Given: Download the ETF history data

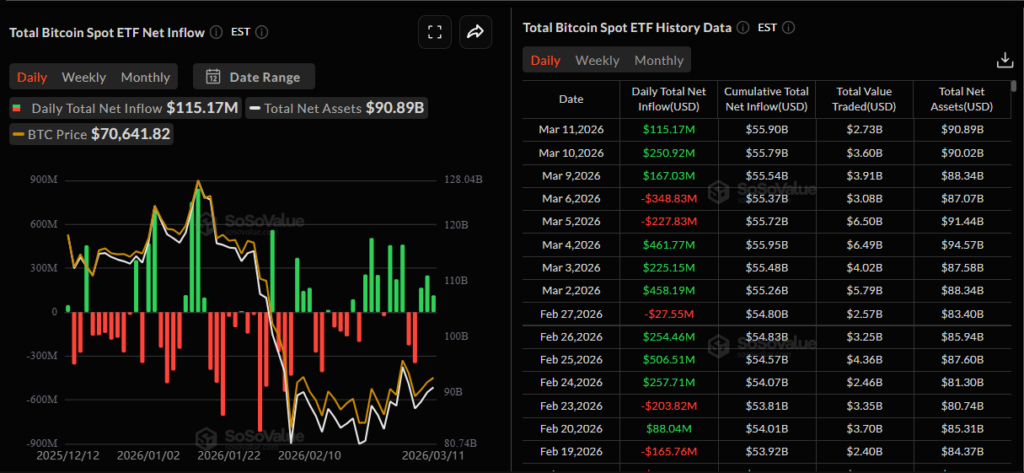Looking at the screenshot, I should pyautogui.click(x=1005, y=60).
